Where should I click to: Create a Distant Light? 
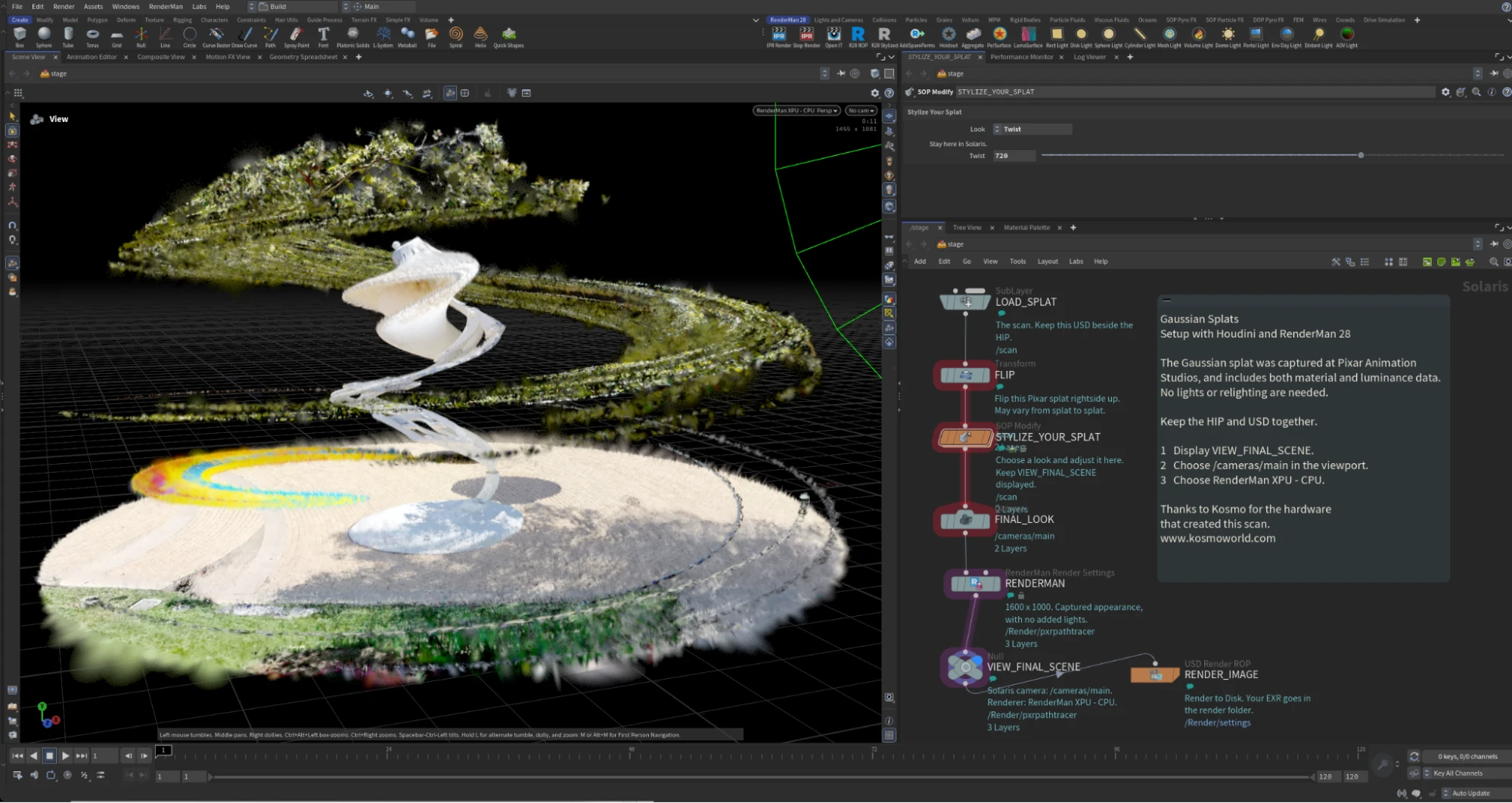coord(1318,36)
